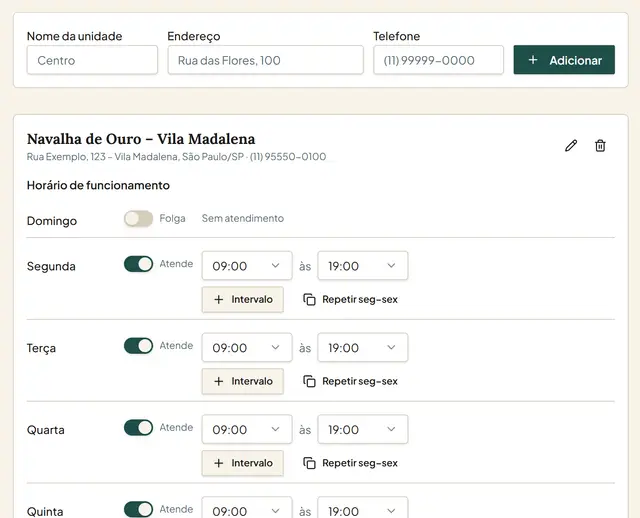Click the Folga label next to Domingo
The image size is (640, 518).
click(172, 218)
